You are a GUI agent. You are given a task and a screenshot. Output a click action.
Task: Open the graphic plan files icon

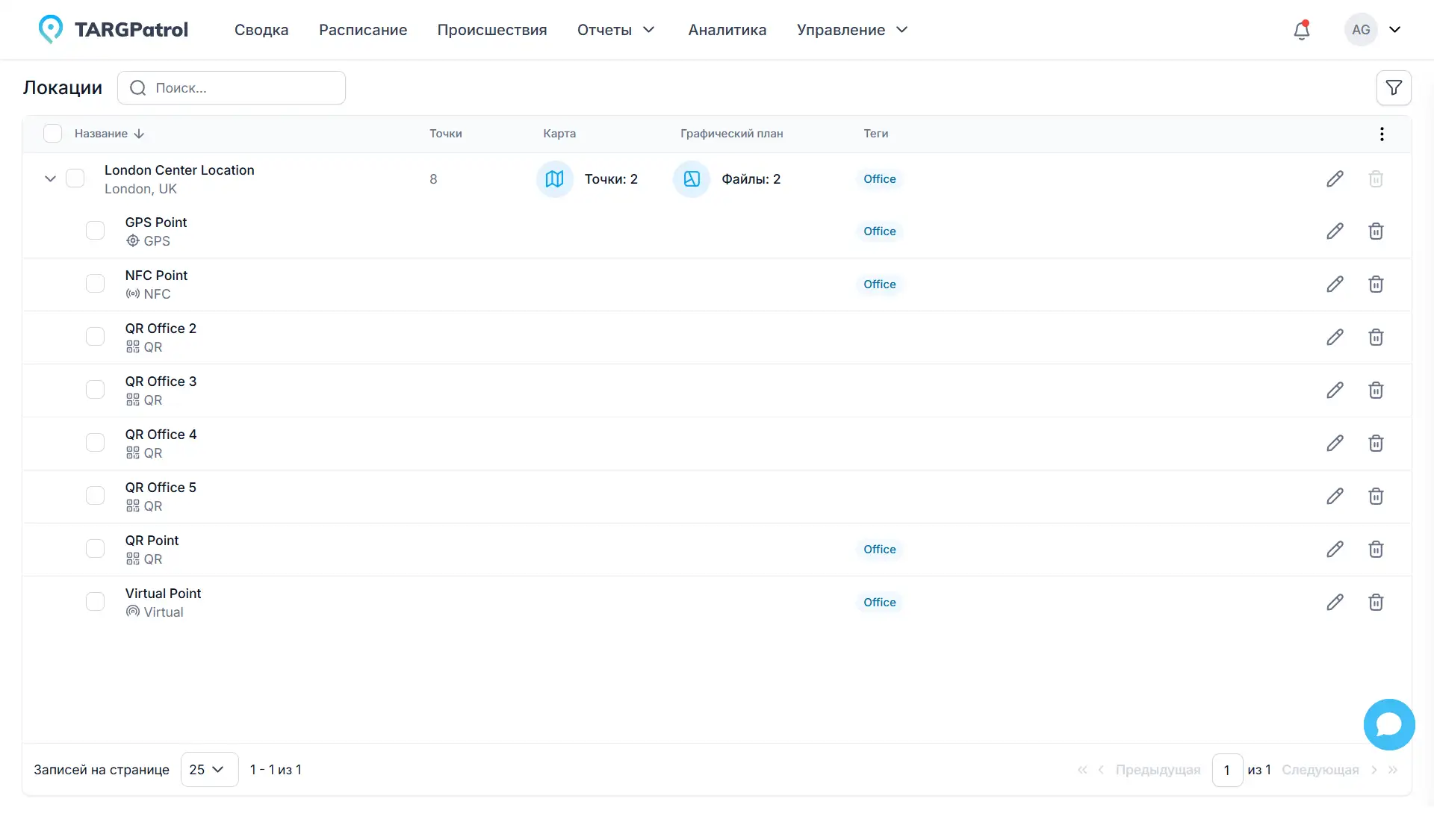point(692,179)
